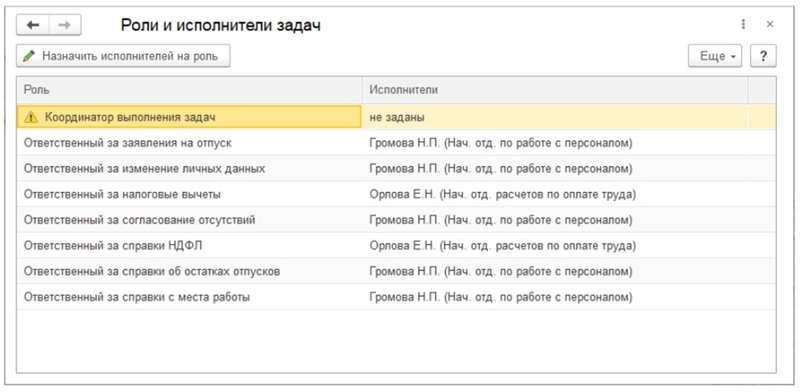
Task: Click the back arrow navigation icon
Action: click(x=33, y=25)
